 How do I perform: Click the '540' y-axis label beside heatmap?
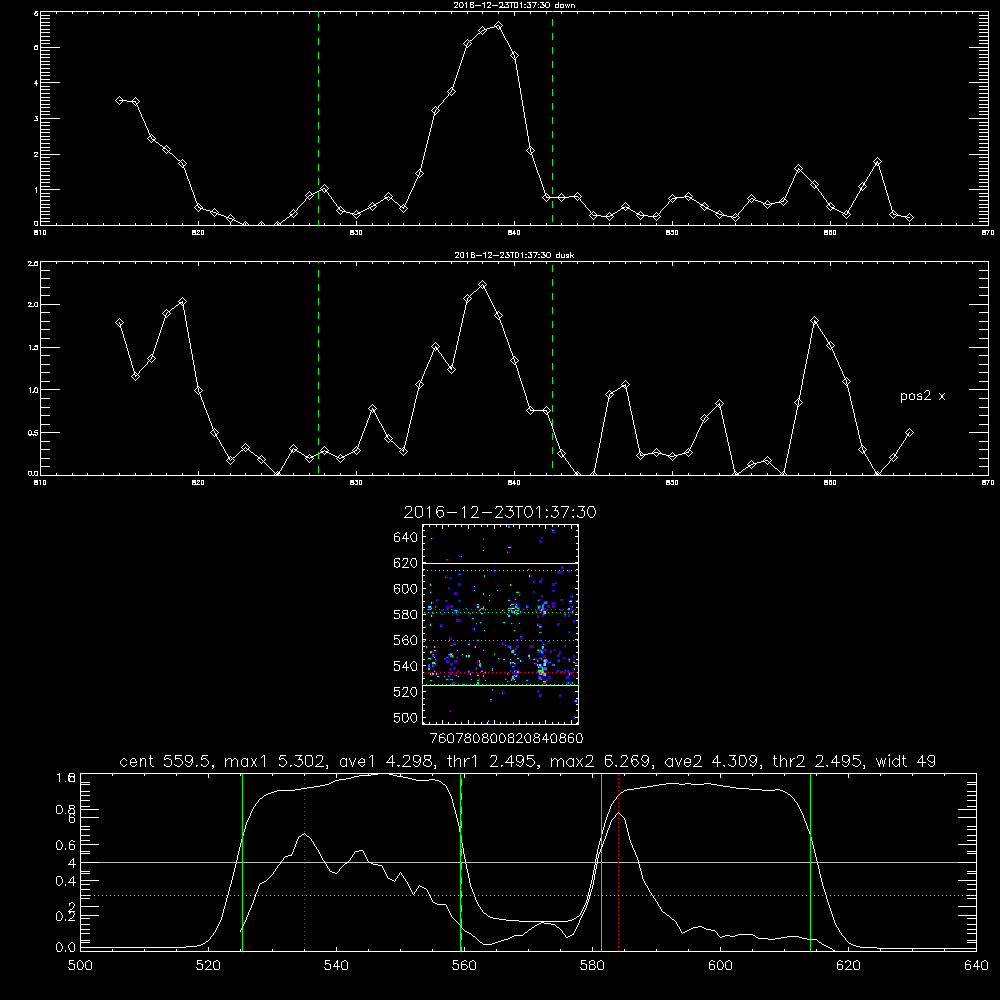406,666
